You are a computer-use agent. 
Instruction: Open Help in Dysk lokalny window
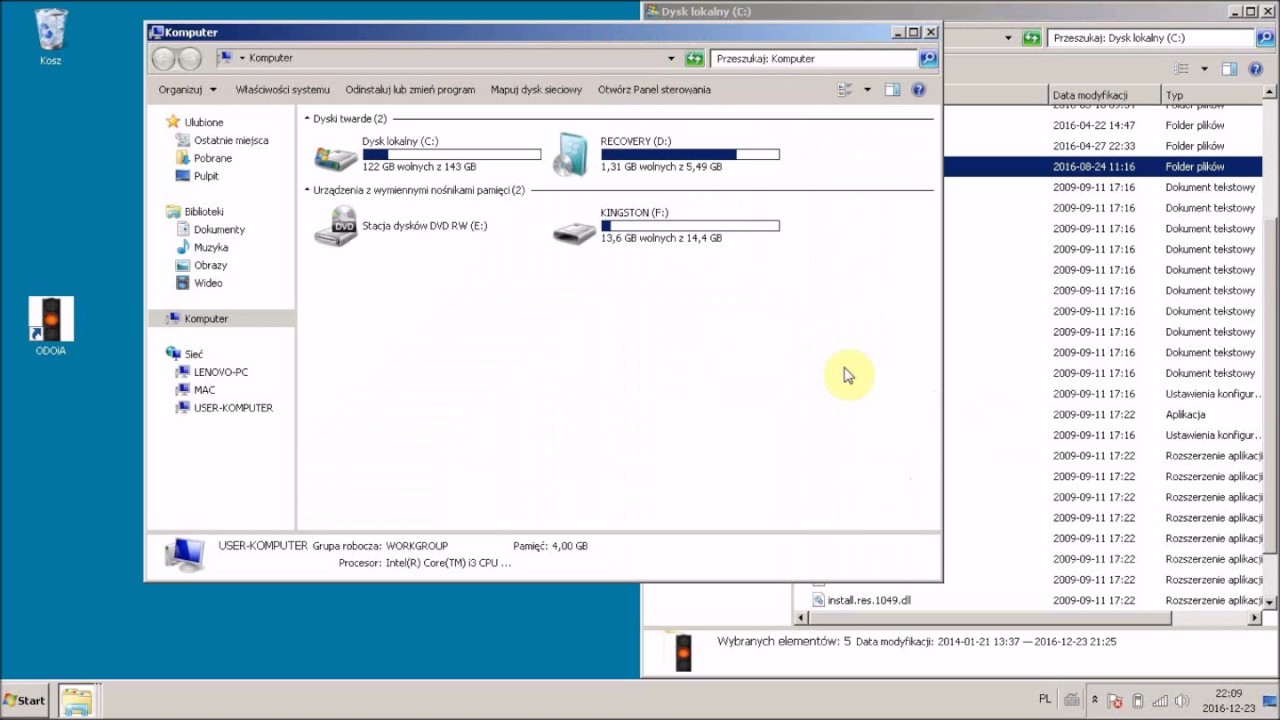point(1256,69)
